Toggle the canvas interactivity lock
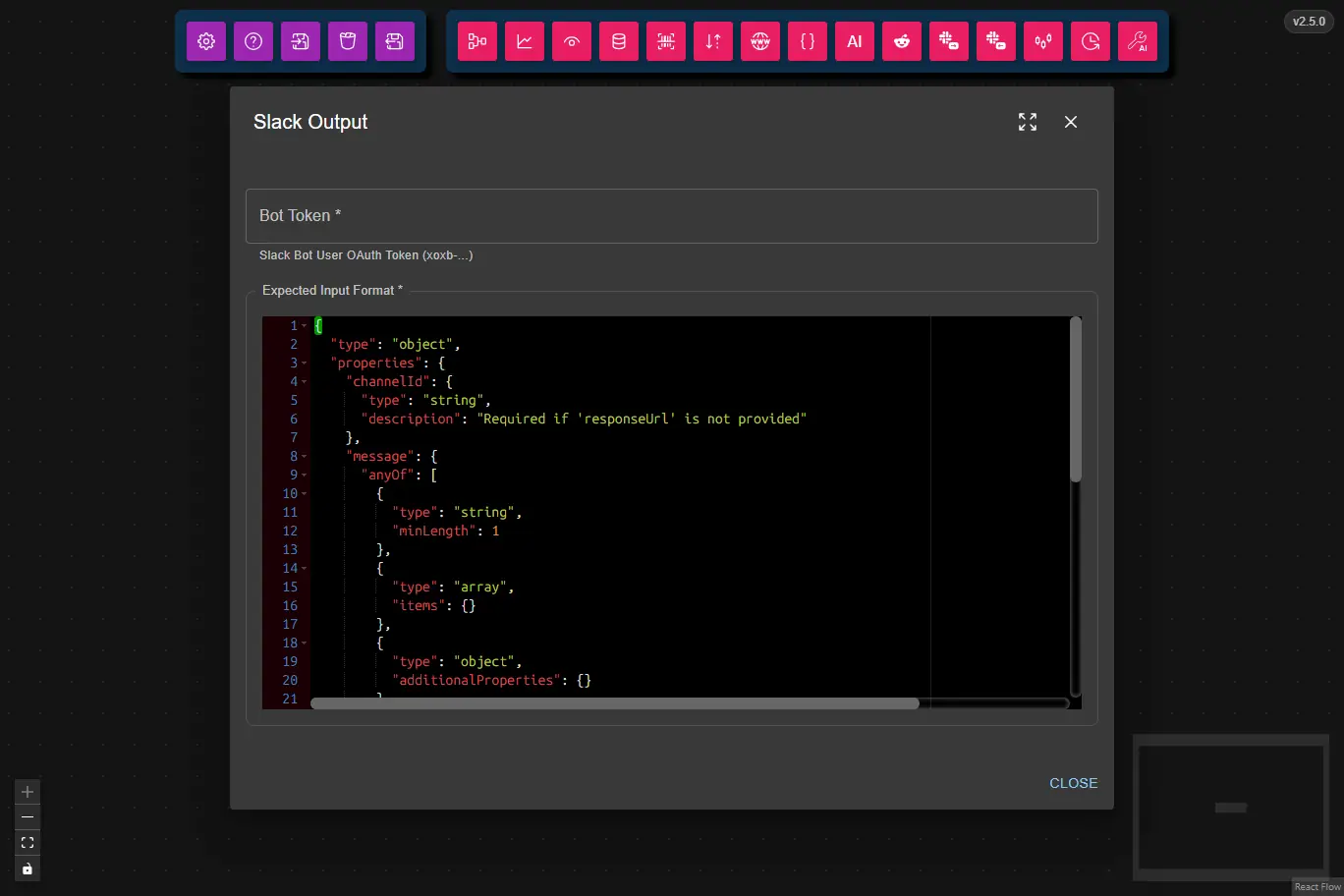Image resolution: width=1344 pixels, height=896 pixels. (28, 868)
